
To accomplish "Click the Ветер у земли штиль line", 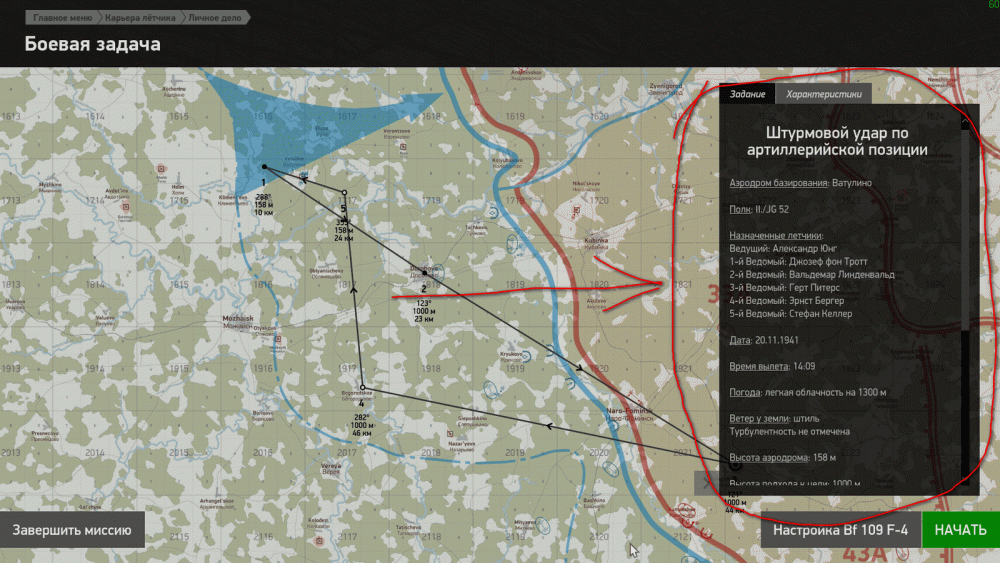I will 774,418.
